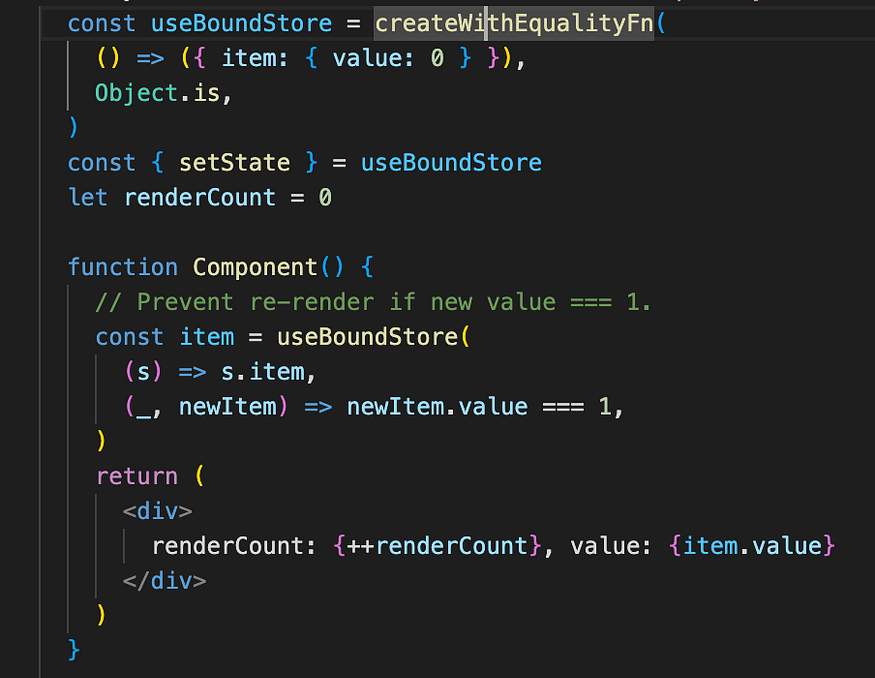
Task: Click the closing brace of Component function
Action: (x=74, y=650)
